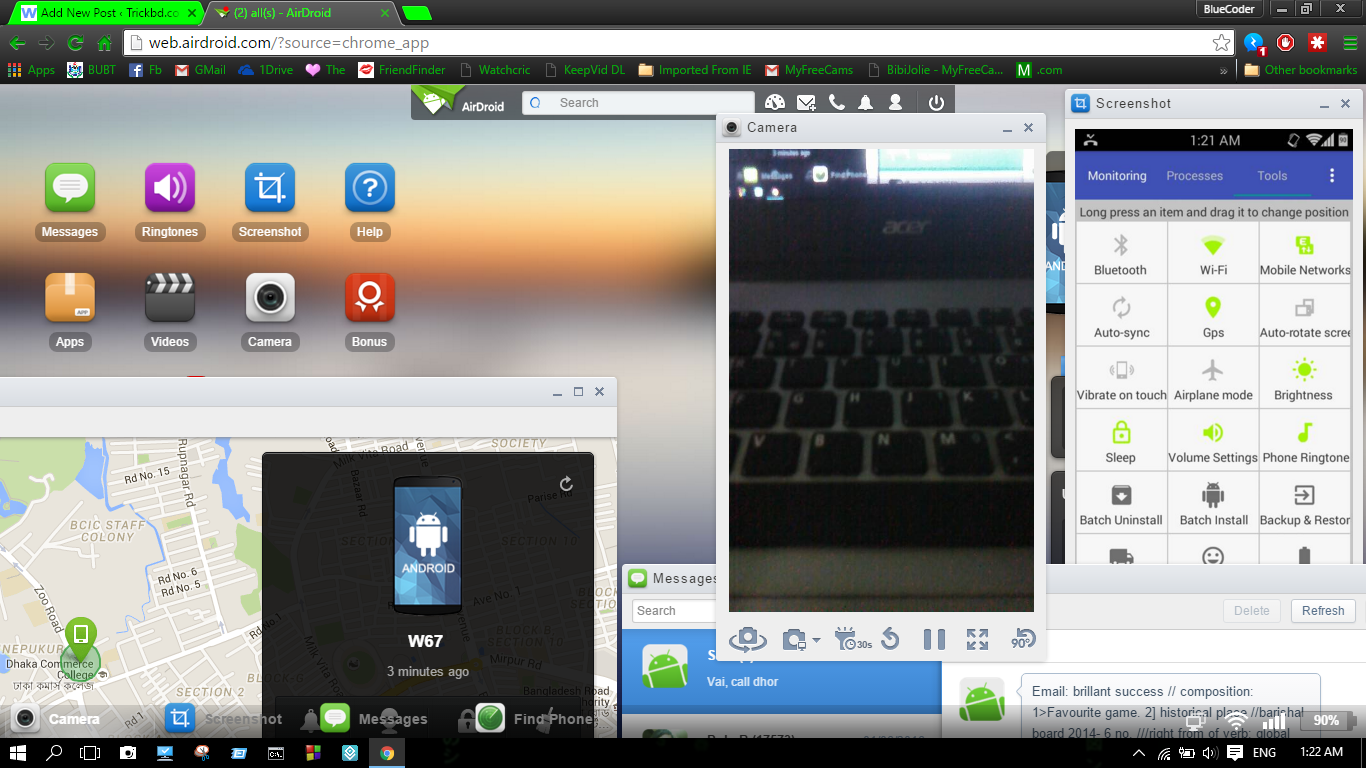Rotate camera view 90 degrees
Image resolution: width=1366 pixels, height=768 pixels.
[x=1023, y=639]
